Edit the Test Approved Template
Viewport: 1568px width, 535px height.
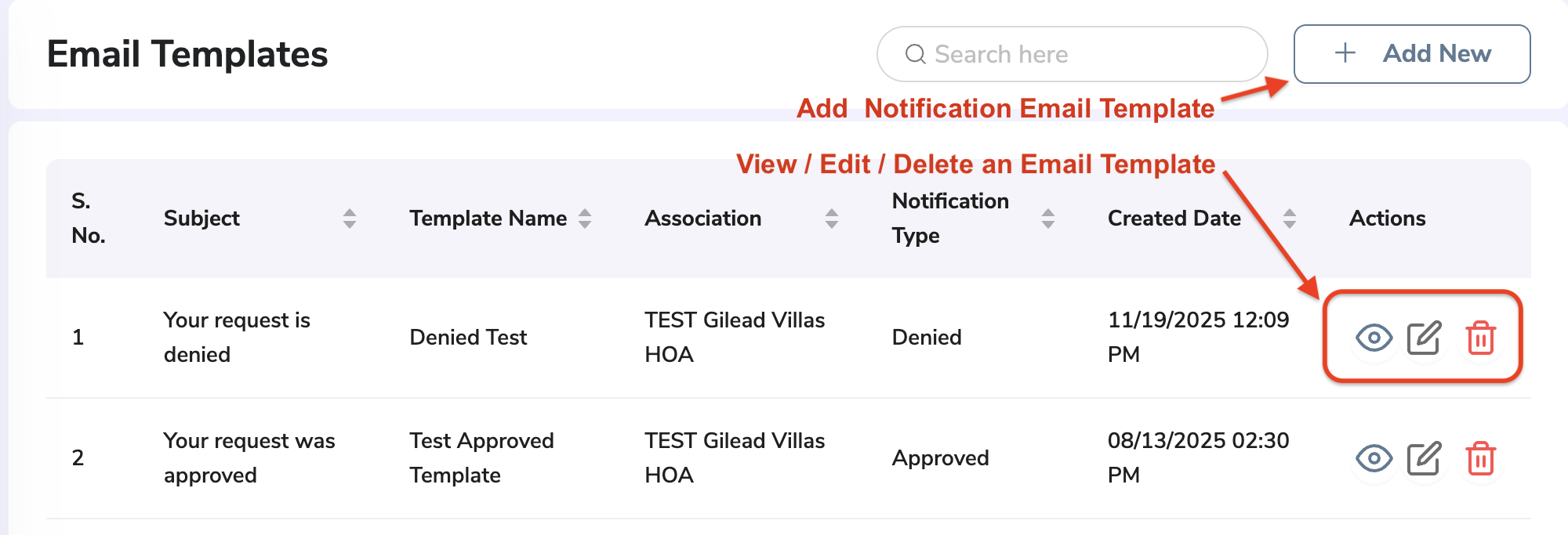1425,458
